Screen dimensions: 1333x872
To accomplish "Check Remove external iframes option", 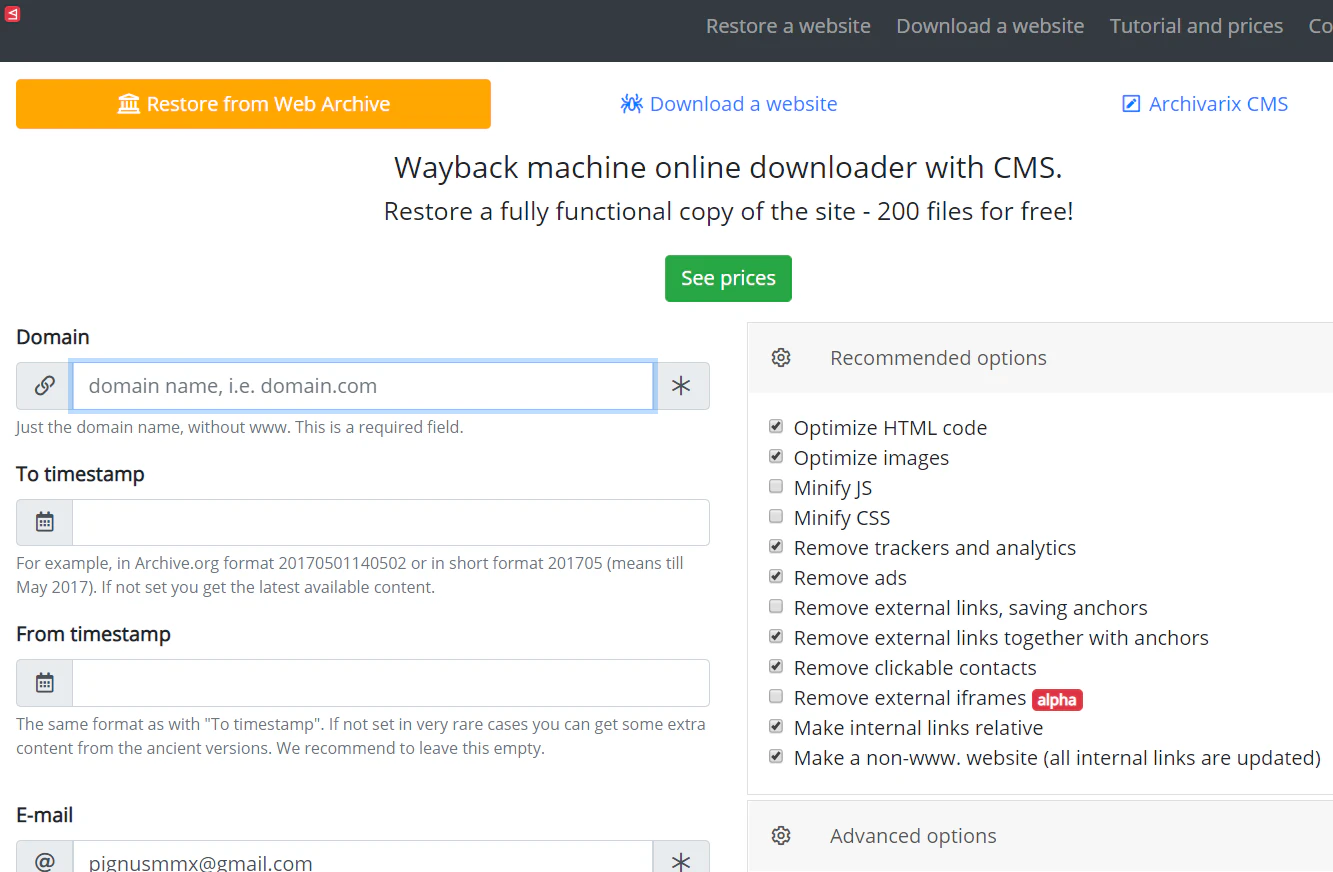I will (x=776, y=697).
